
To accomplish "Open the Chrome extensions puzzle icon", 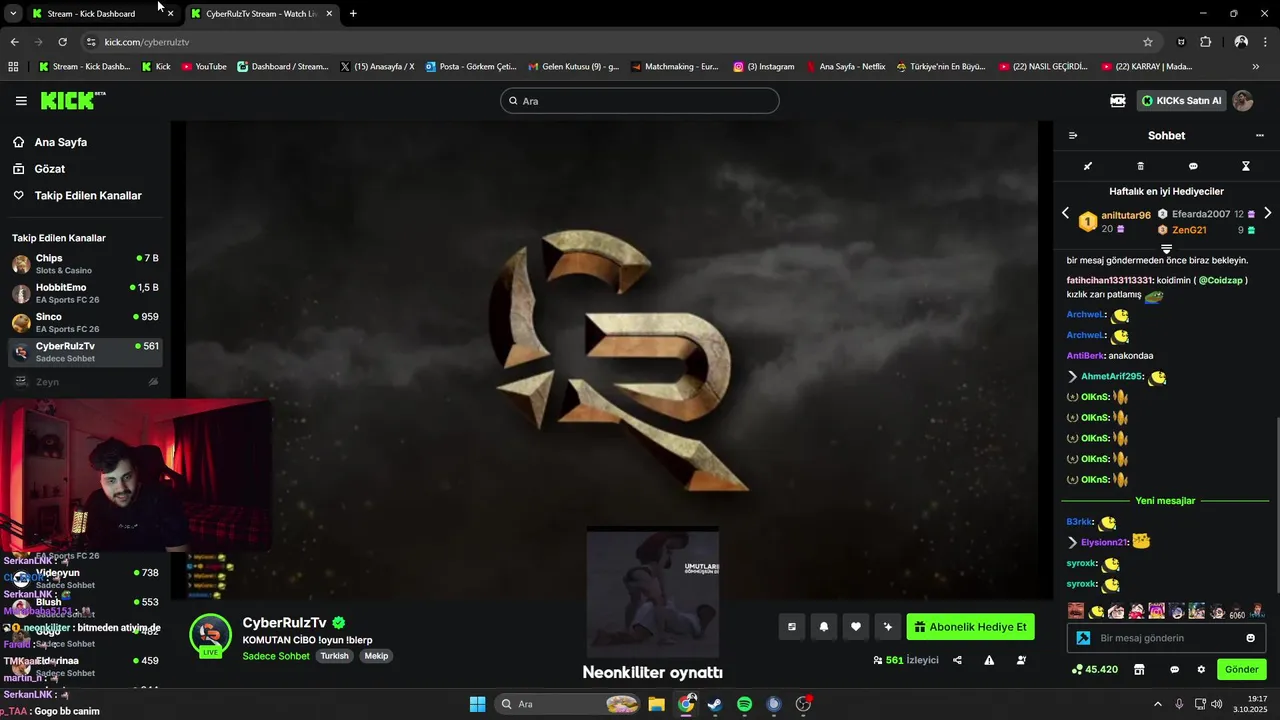I will click(1205, 42).
